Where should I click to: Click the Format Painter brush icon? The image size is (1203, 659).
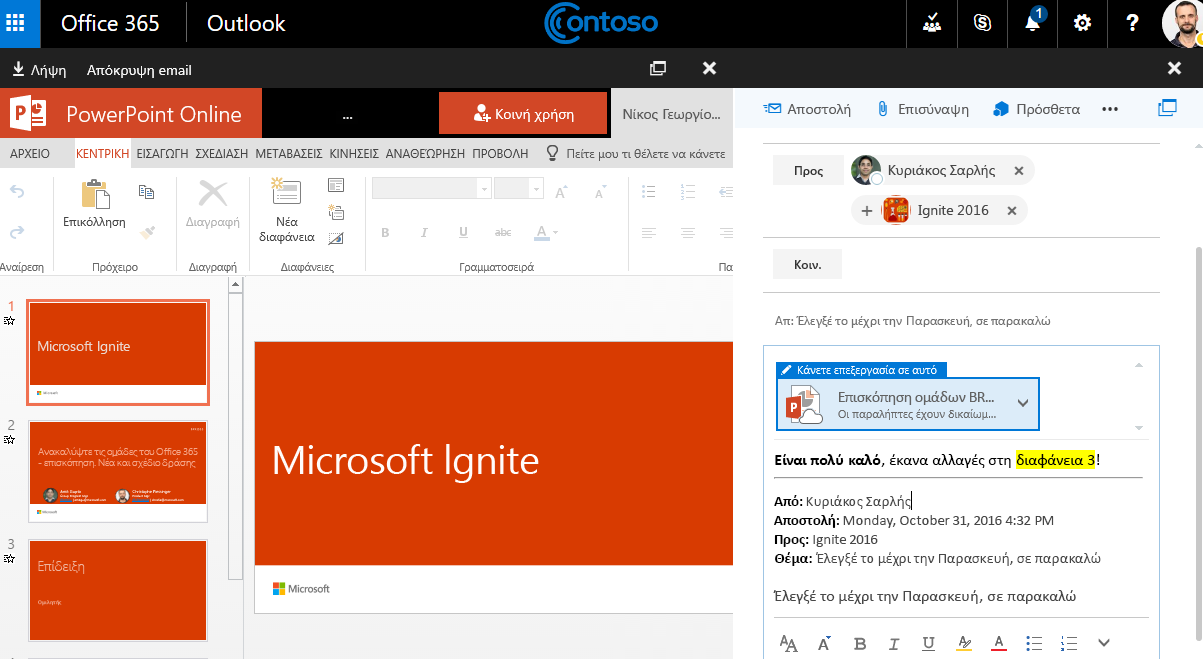pyautogui.click(x=147, y=232)
